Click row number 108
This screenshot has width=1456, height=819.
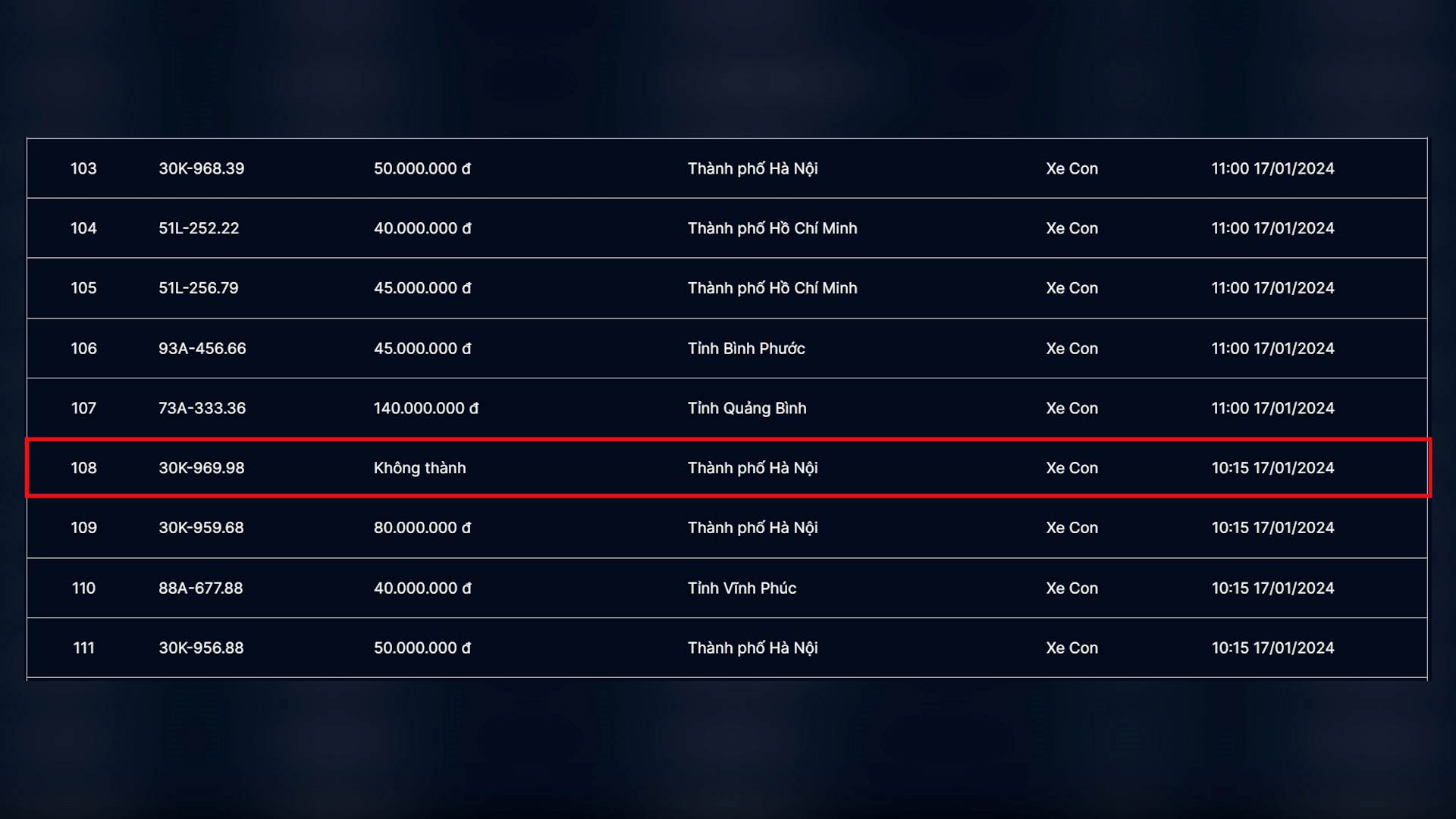(x=83, y=468)
